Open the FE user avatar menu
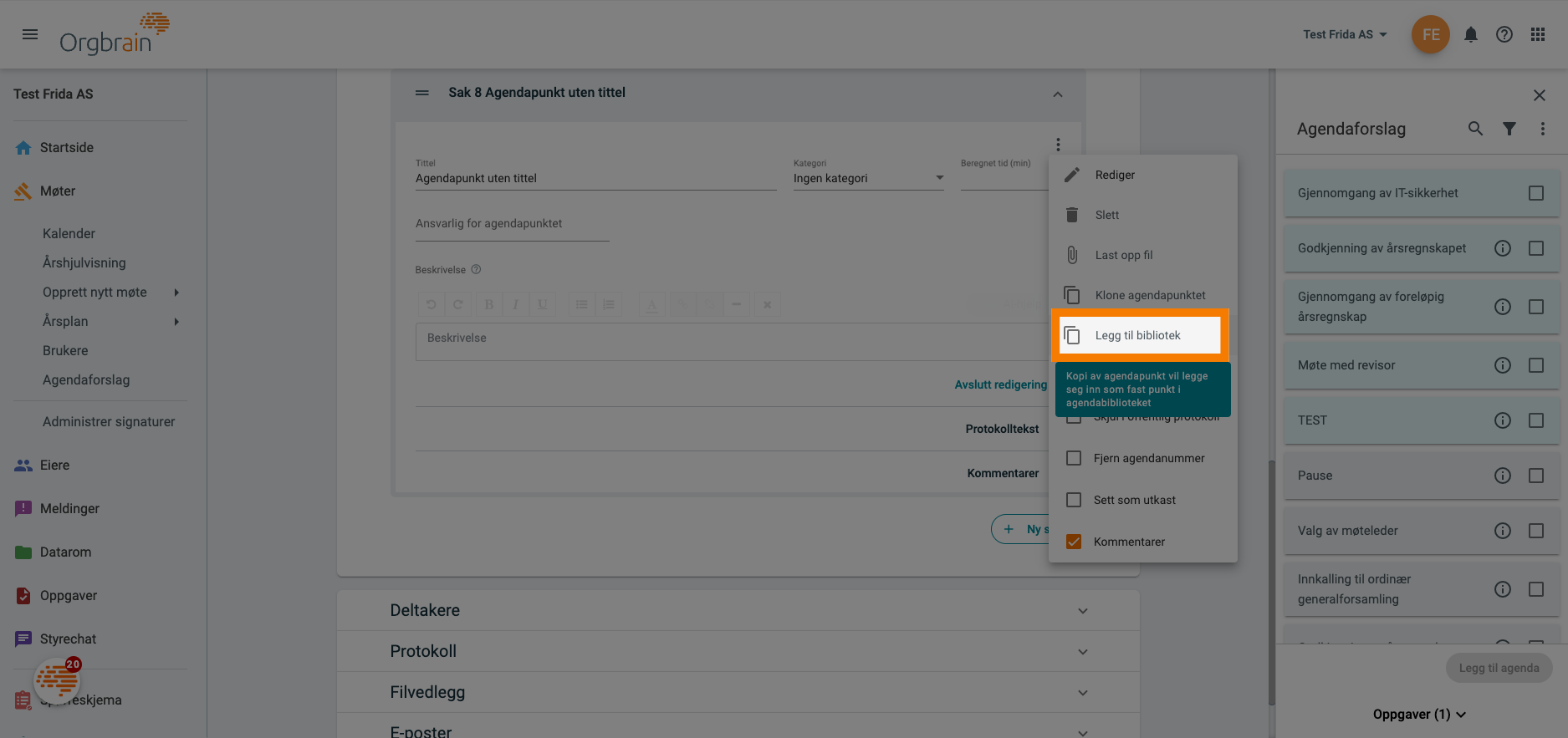This screenshot has width=1568, height=738. point(1431,34)
